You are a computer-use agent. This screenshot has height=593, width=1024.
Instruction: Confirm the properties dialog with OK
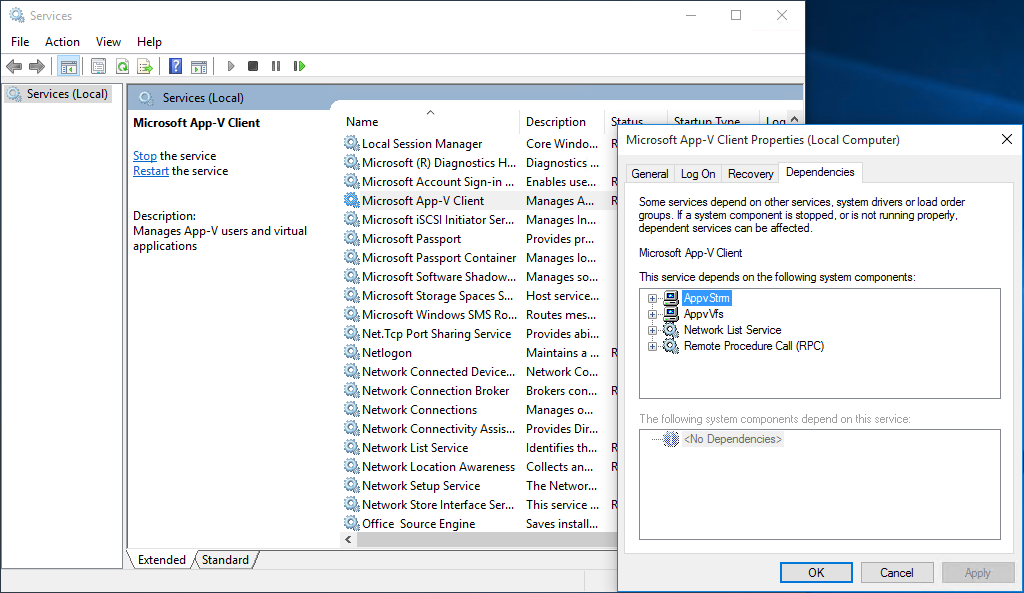pyautogui.click(x=816, y=573)
